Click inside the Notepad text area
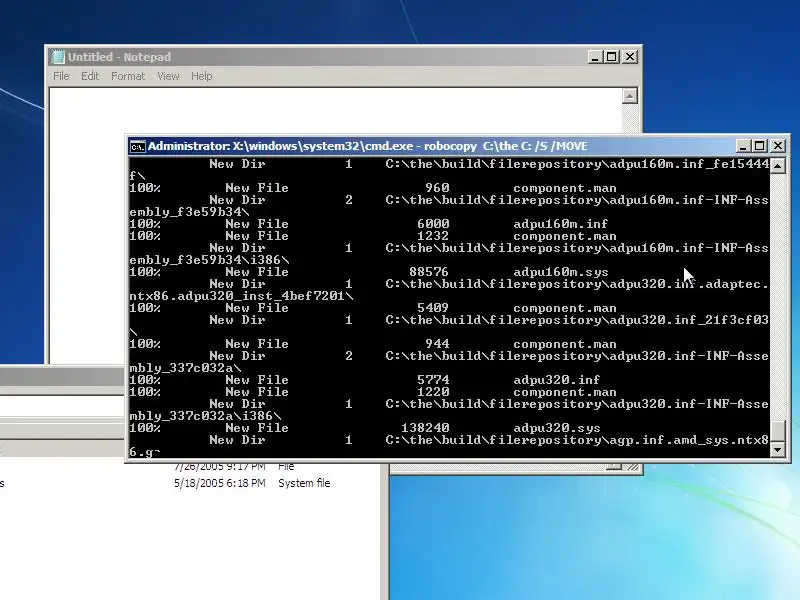 coord(336,110)
